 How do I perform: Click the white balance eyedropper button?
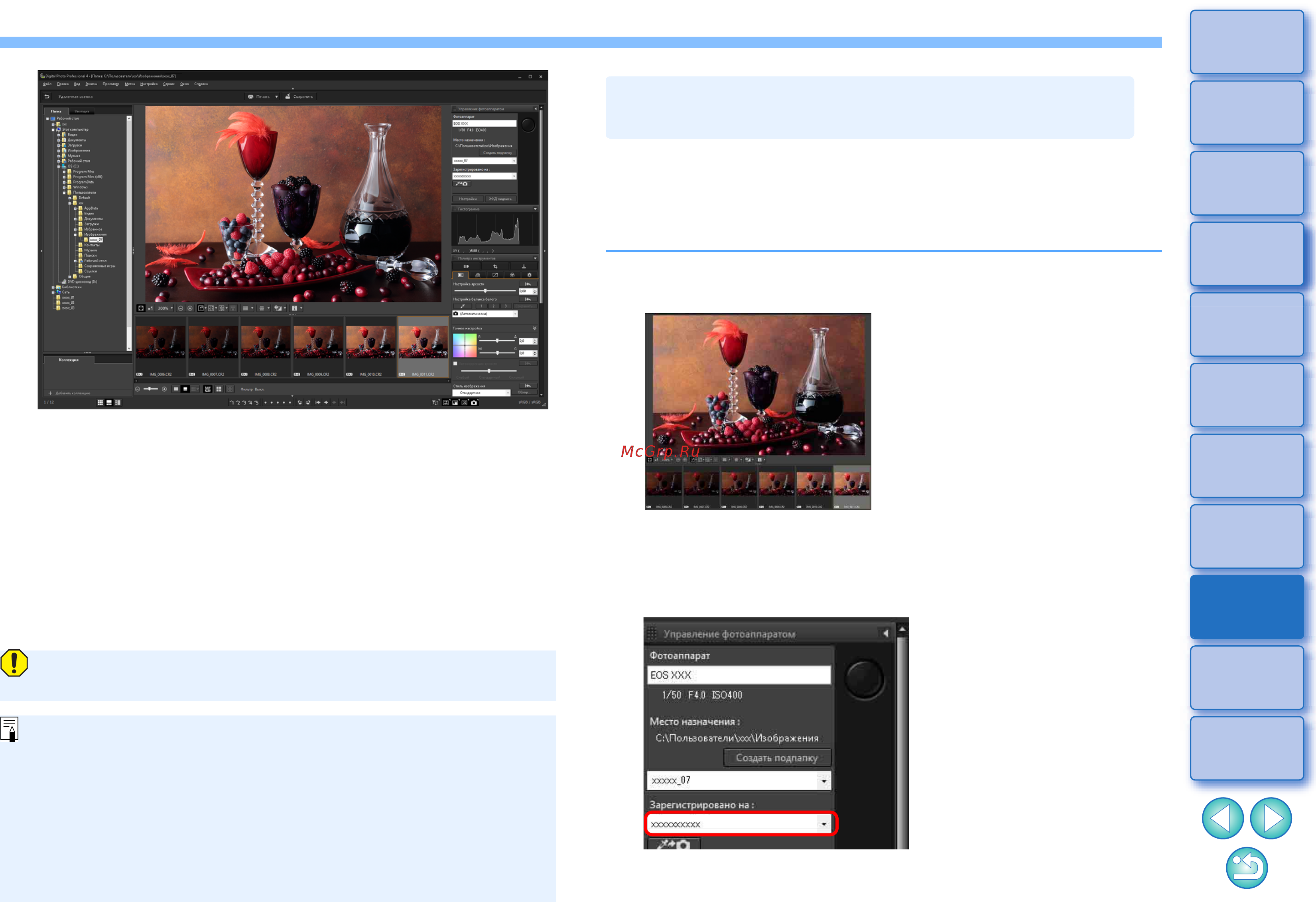pyautogui.click(x=463, y=306)
